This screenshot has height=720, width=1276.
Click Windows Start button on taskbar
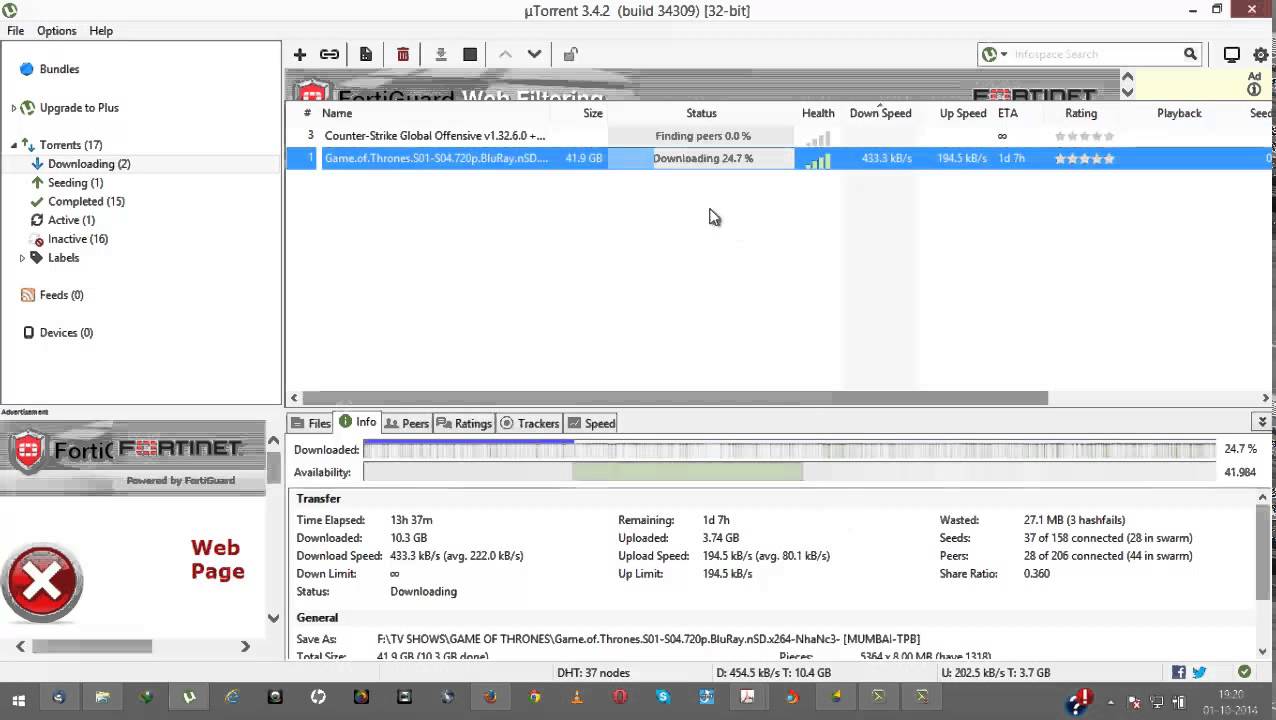[x=18, y=697]
